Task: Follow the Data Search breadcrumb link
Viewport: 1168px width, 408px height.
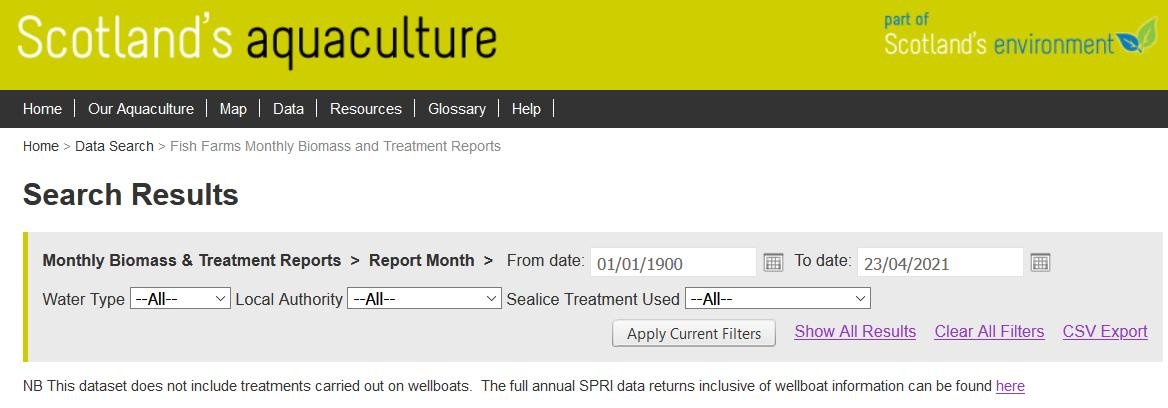Action: click(114, 146)
